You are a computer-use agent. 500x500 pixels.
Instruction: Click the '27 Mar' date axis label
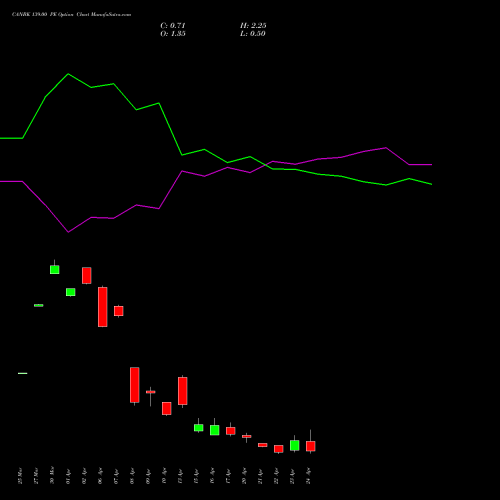(x=36, y=476)
